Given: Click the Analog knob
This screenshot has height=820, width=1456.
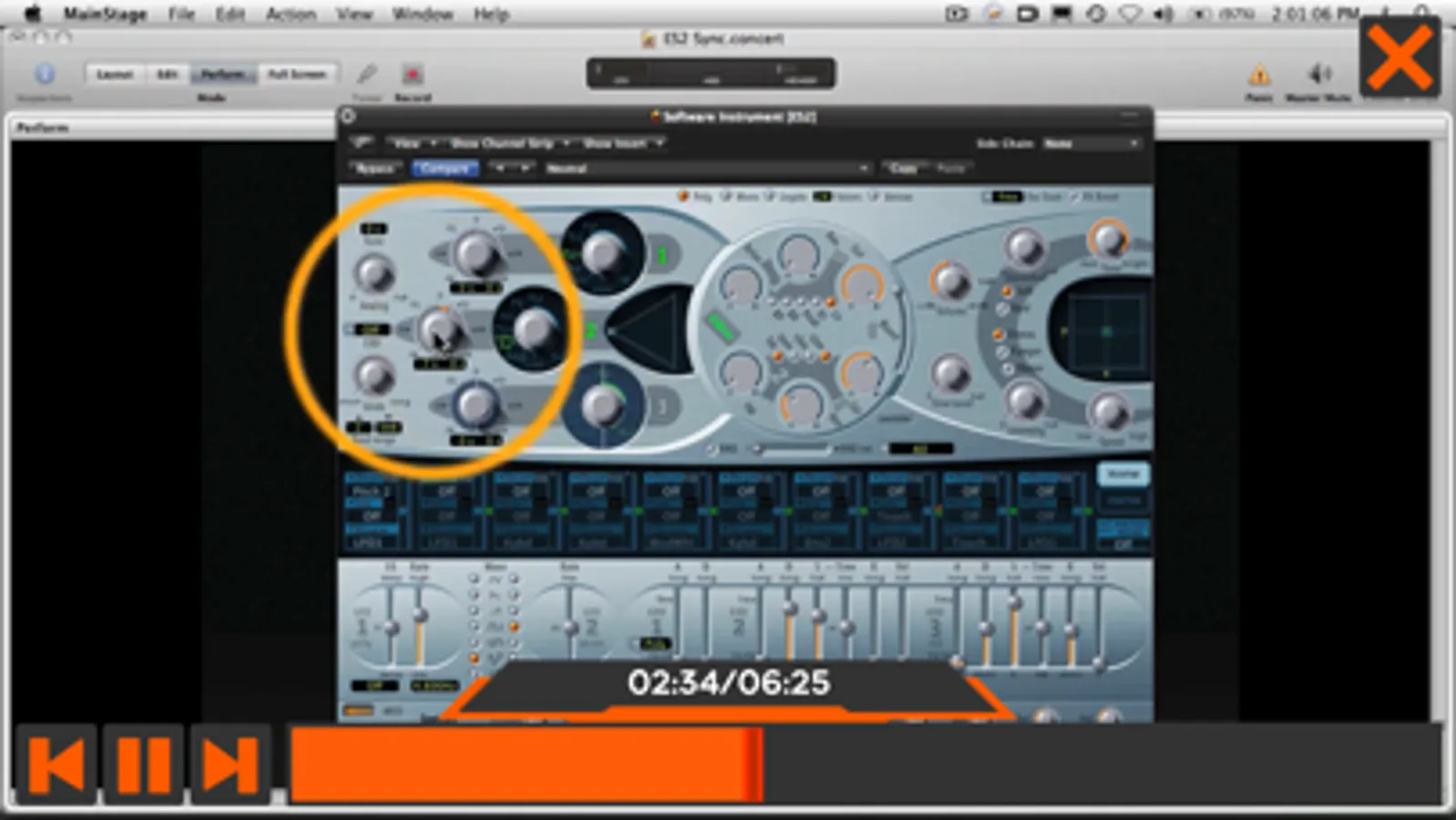Looking at the screenshot, I should [x=373, y=273].
